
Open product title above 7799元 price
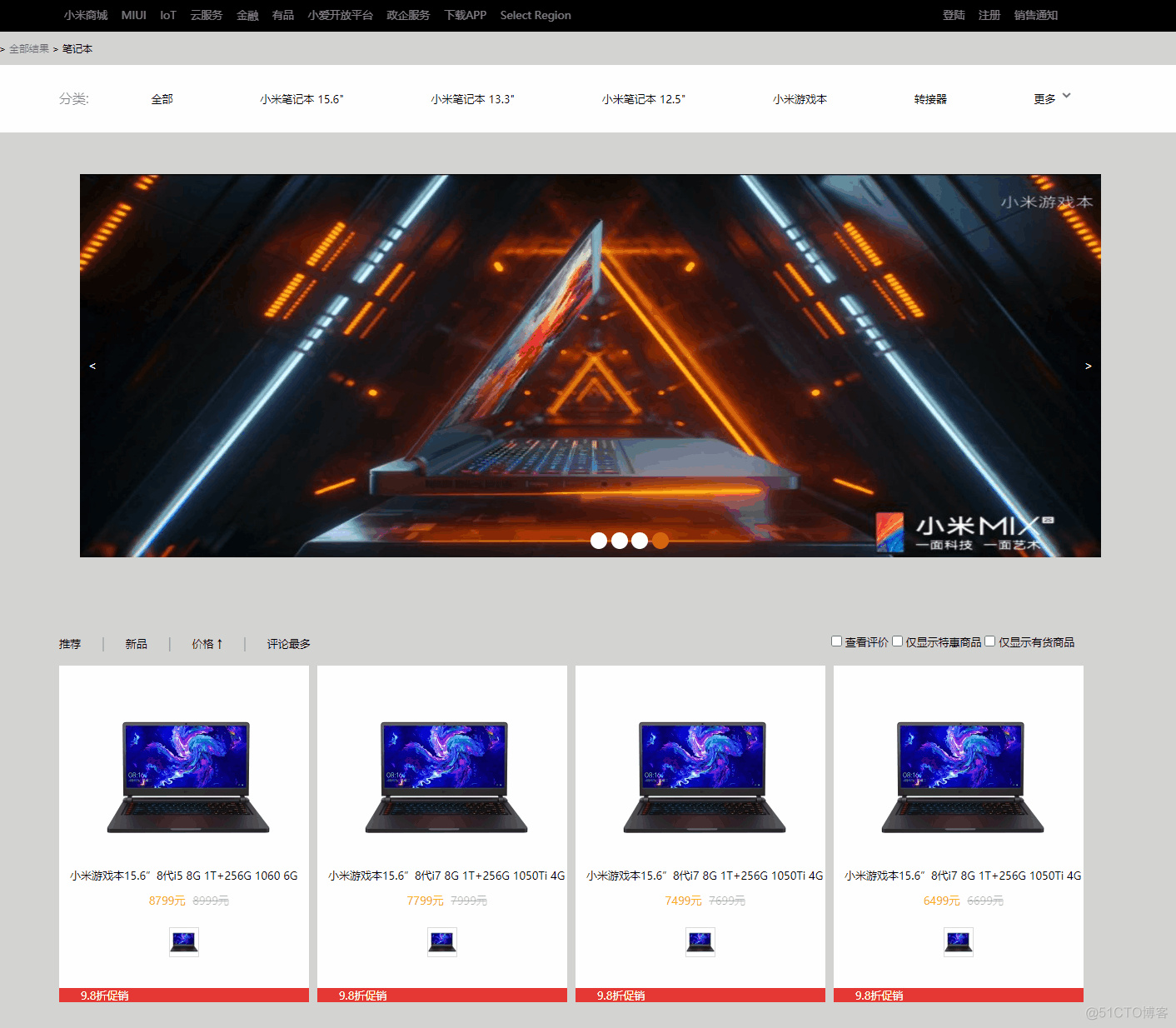[x=446, y=876]
